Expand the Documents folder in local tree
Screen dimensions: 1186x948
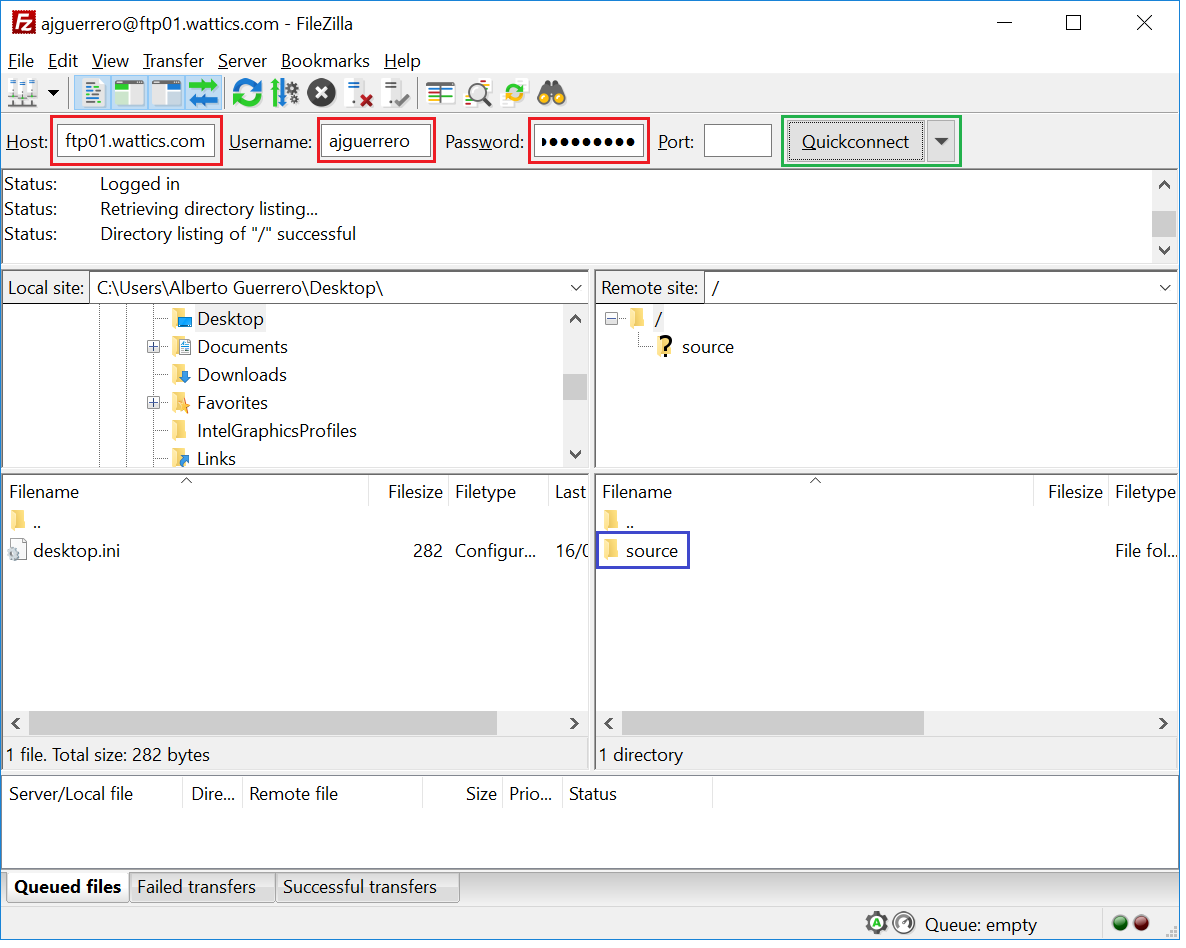154,347
